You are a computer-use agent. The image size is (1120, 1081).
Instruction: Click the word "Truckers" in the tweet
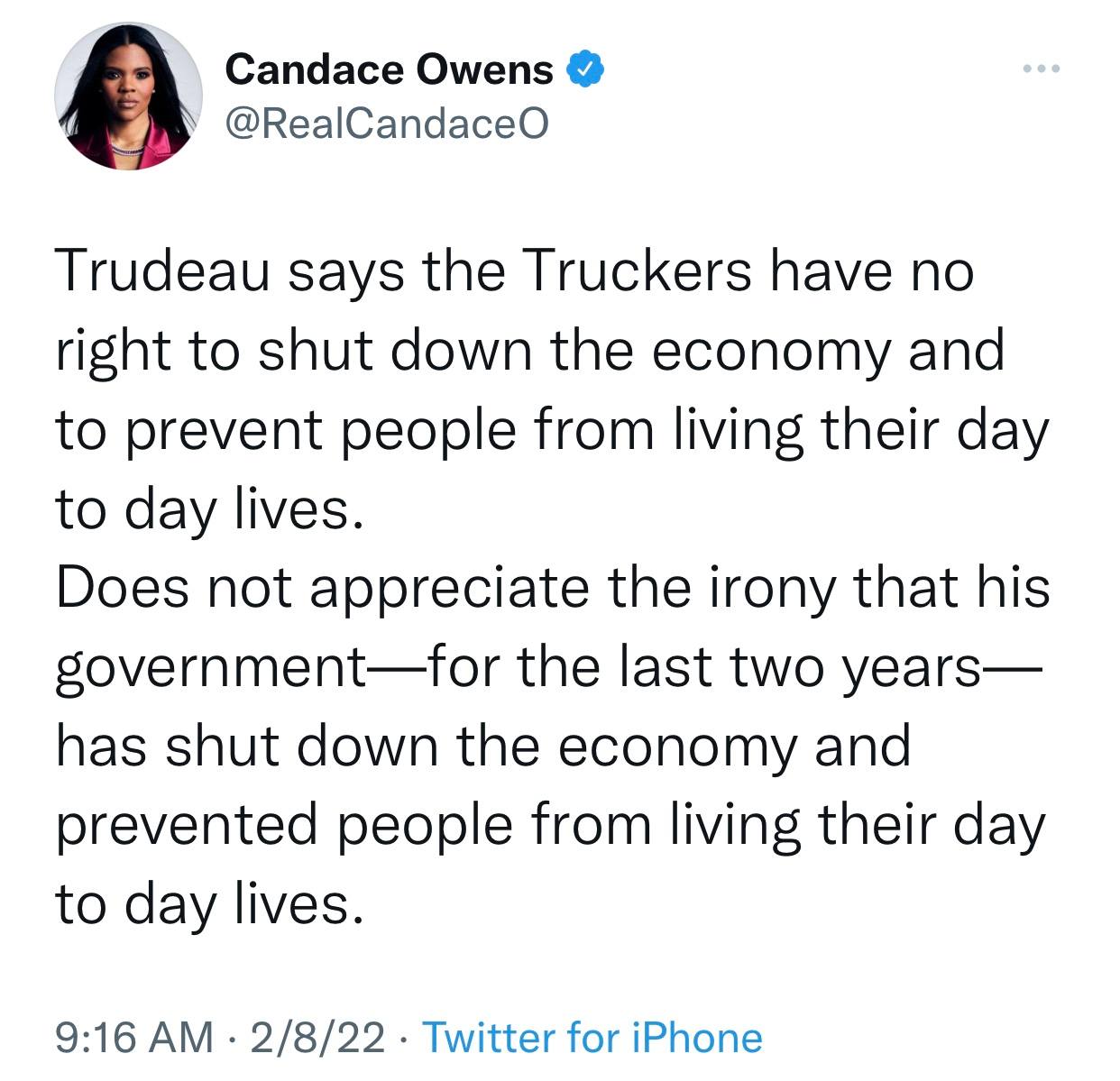[x=635, y=270]
